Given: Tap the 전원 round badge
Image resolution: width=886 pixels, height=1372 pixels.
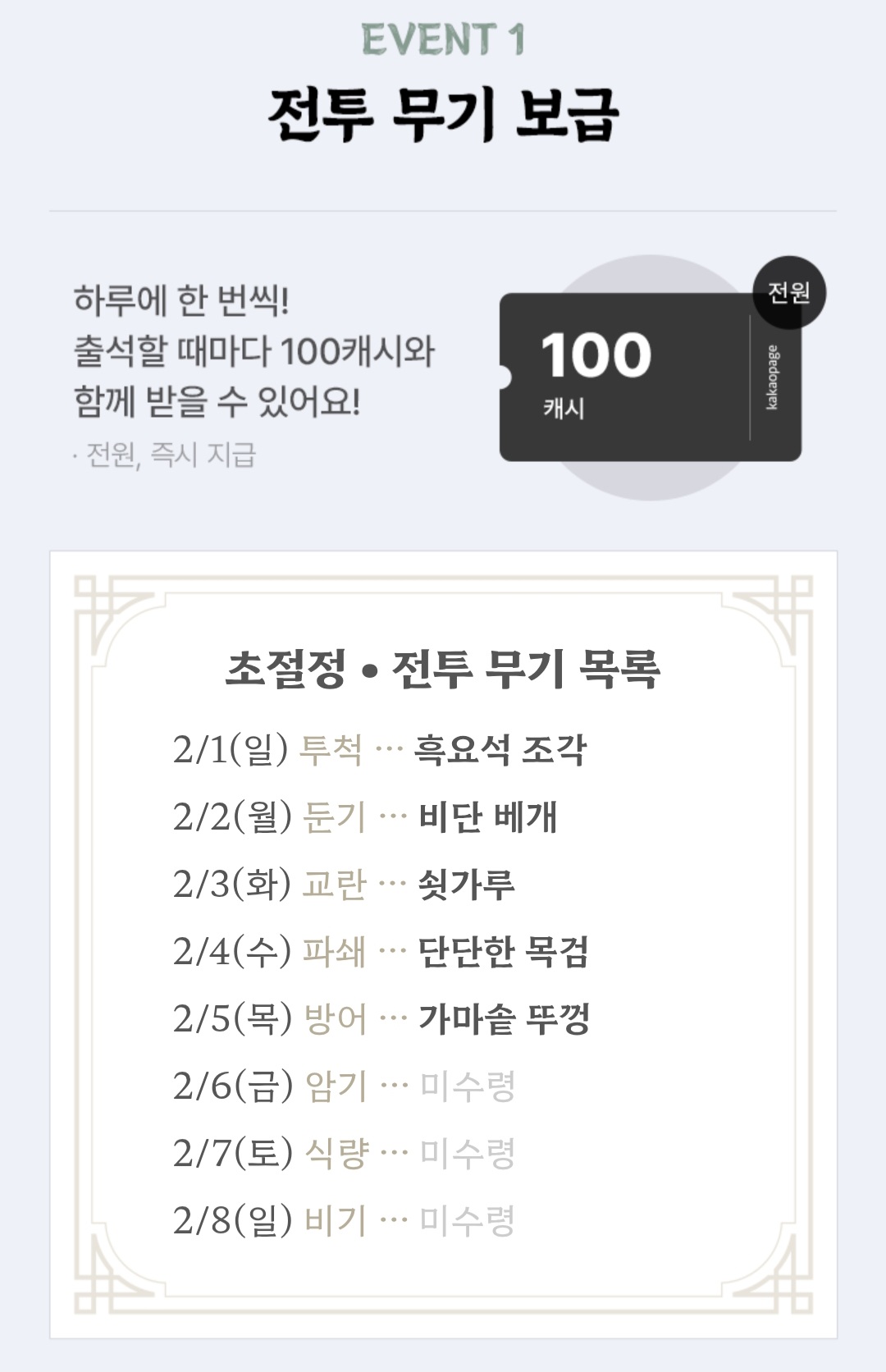Looking at the screenshot, I should [x=789, y=292].
